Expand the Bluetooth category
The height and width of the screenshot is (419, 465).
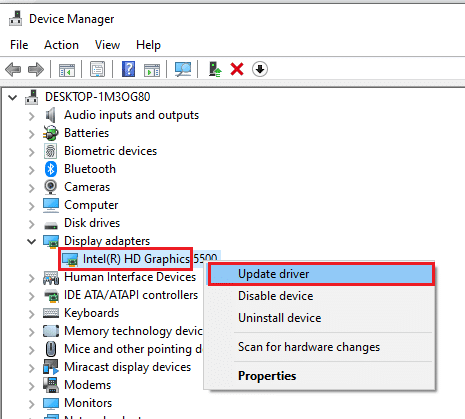pyautogui.click(x=31, y=170)
